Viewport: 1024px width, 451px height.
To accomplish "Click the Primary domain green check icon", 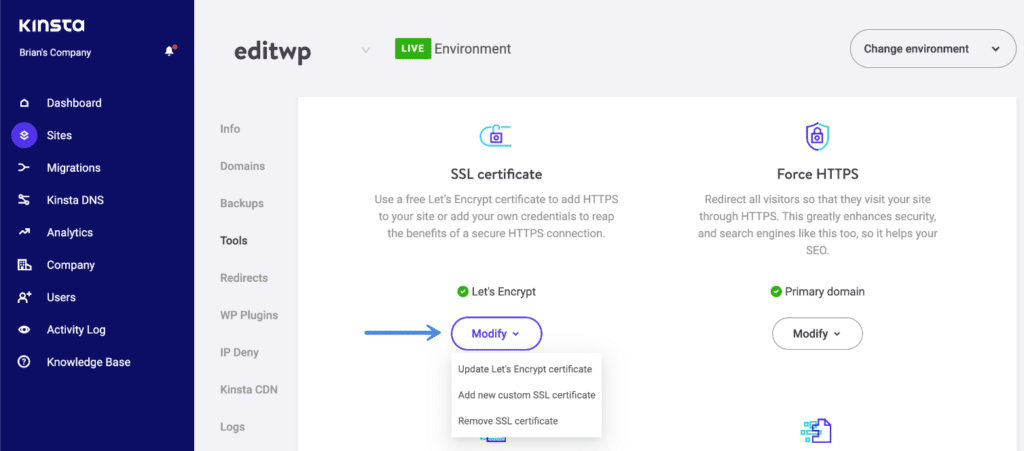I will point(776,292).
